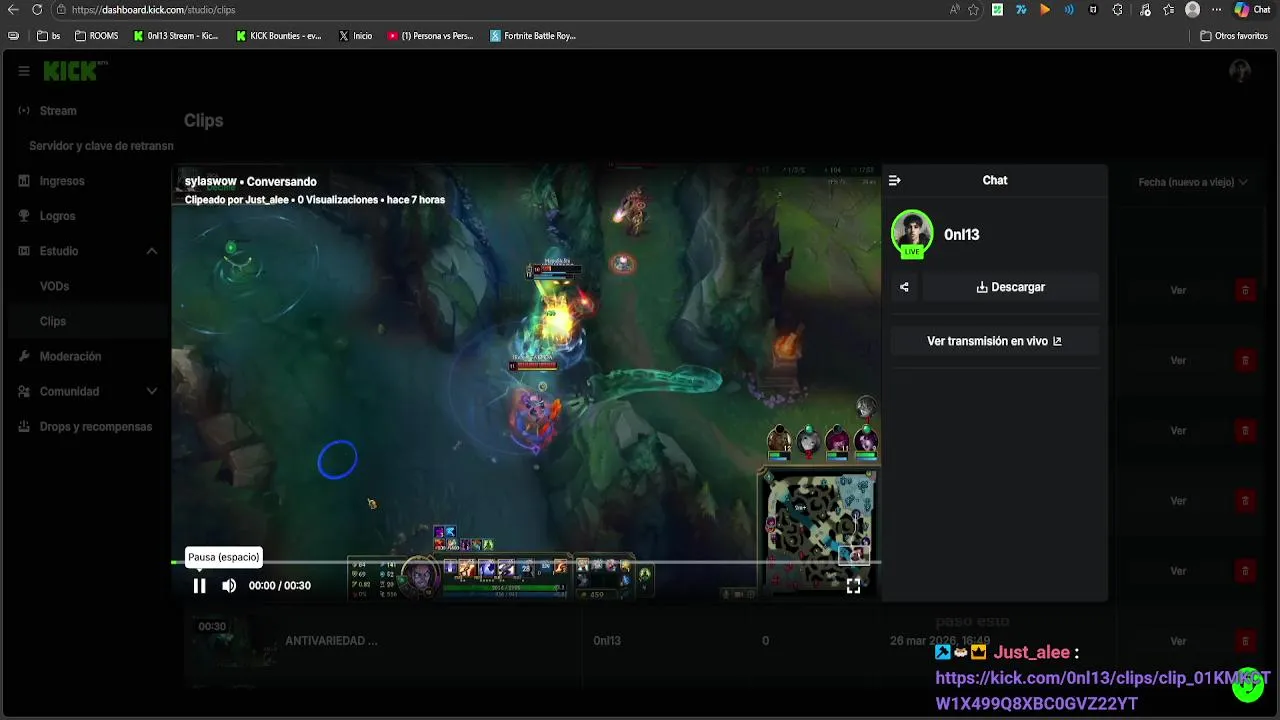
Task: Open user profile avatar in Kick header
Action: (x=1240, y=71)
